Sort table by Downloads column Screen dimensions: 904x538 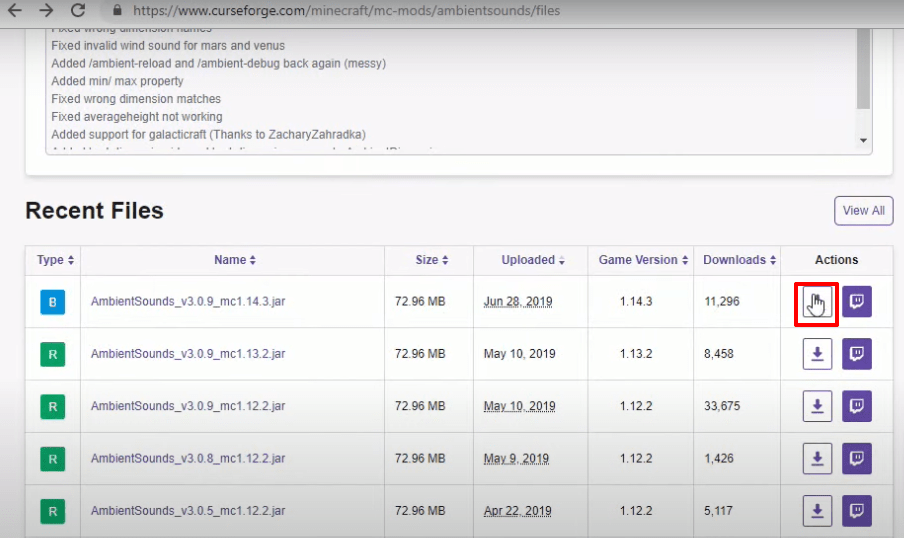739,260
